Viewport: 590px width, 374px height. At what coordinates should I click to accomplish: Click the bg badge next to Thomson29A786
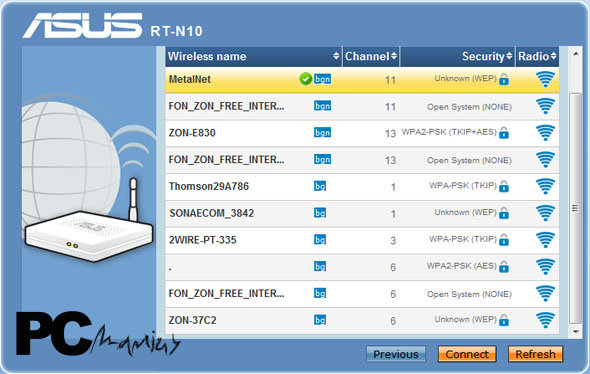pyautogui.click(x=320, y=186)
